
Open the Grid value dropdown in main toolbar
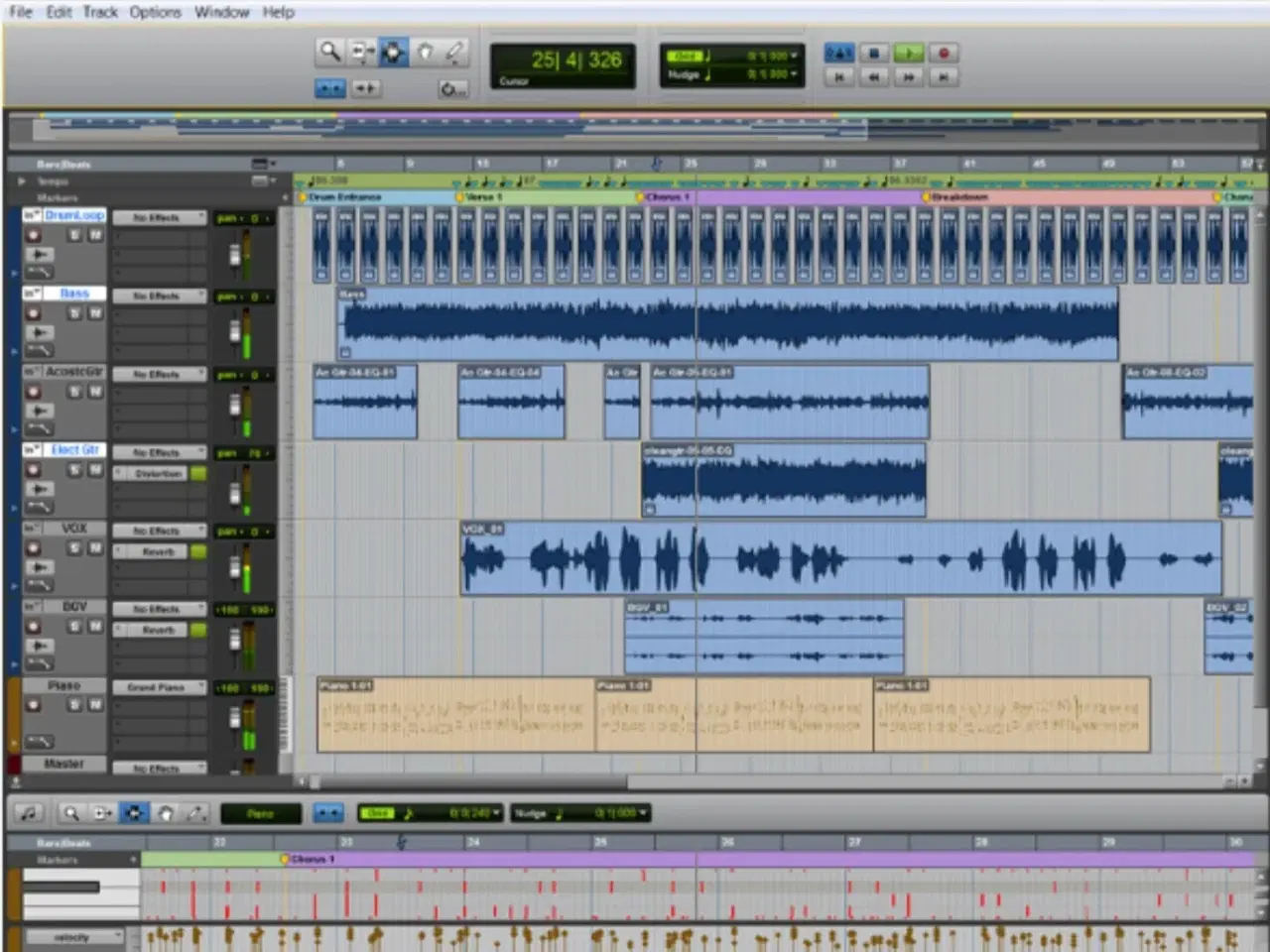[x=793, y=57]
